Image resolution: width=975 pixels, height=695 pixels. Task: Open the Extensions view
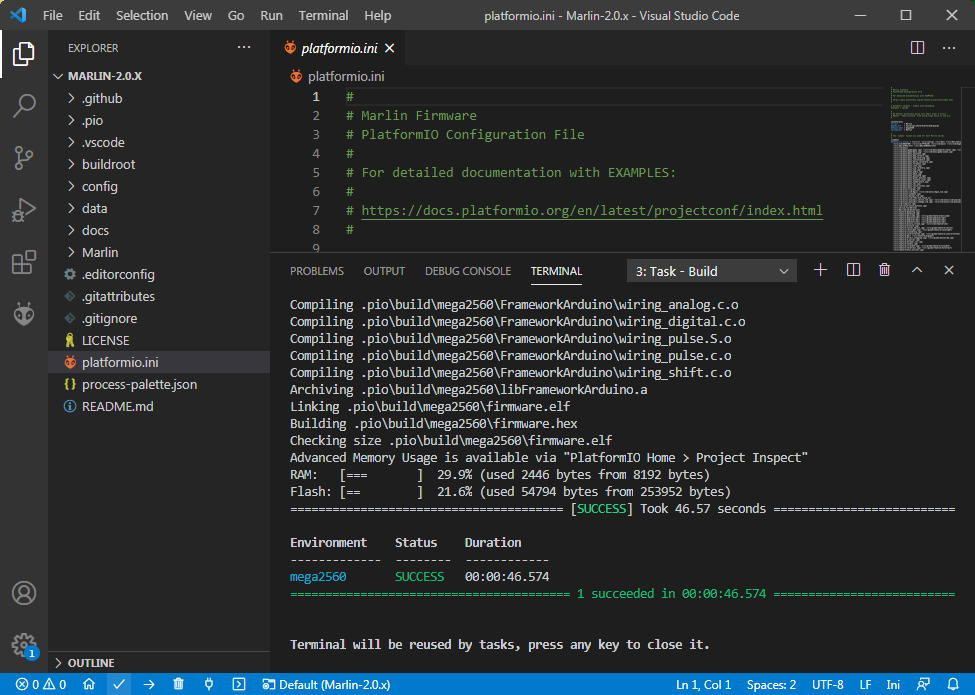[x=24, y=262]
